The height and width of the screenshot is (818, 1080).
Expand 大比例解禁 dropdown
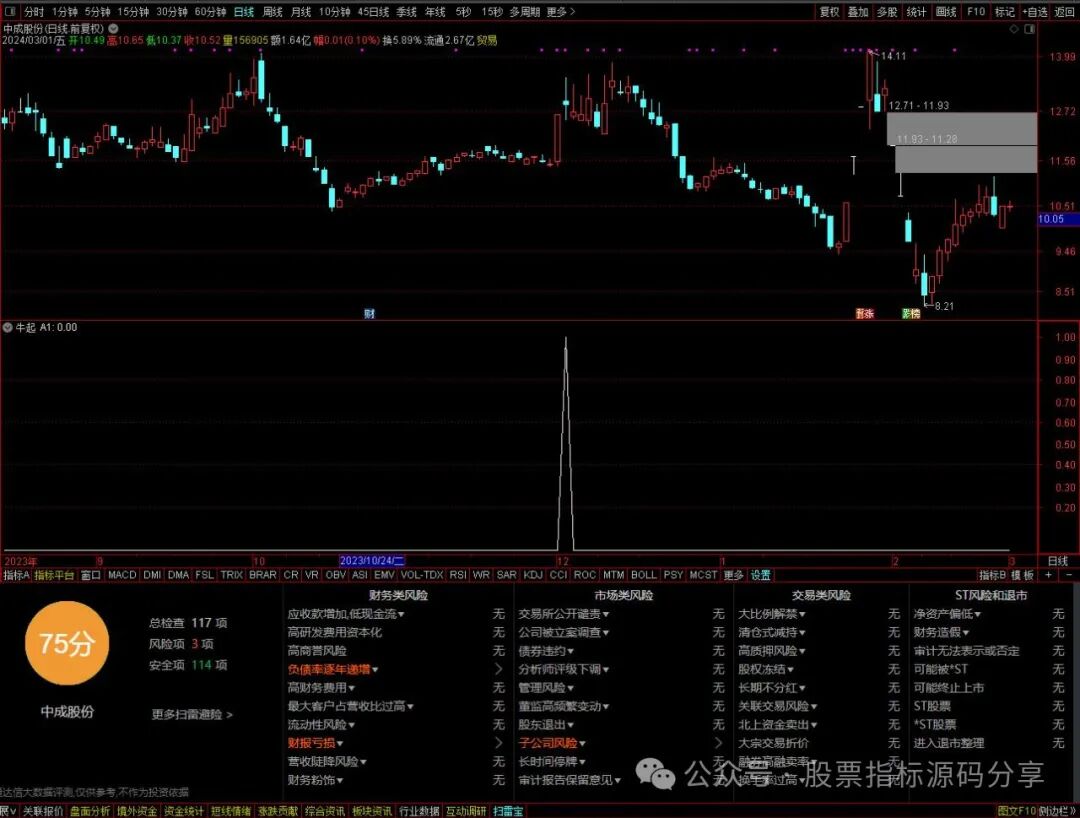802,614
